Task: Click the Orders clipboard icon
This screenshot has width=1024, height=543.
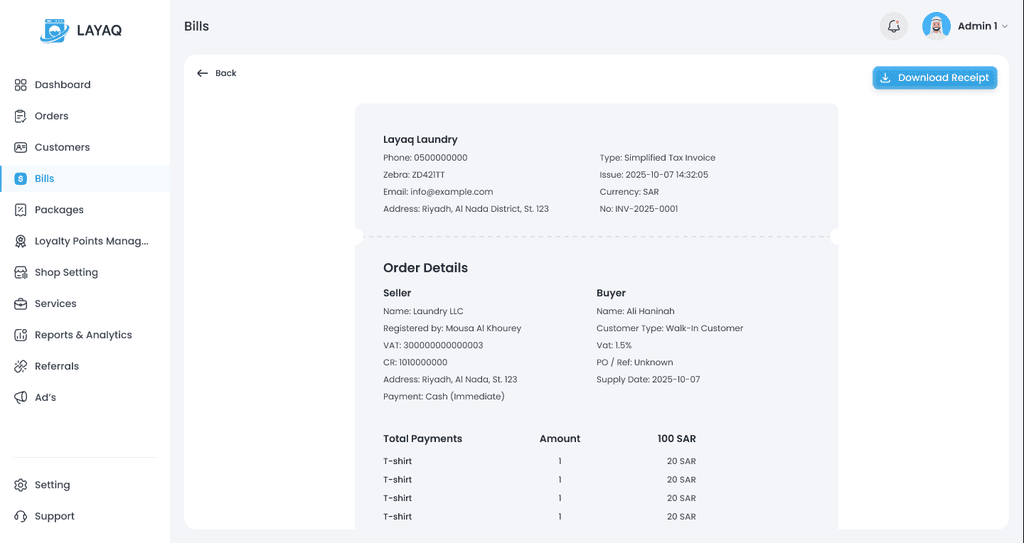Action: pyautogui.click(x=21, y=116)
